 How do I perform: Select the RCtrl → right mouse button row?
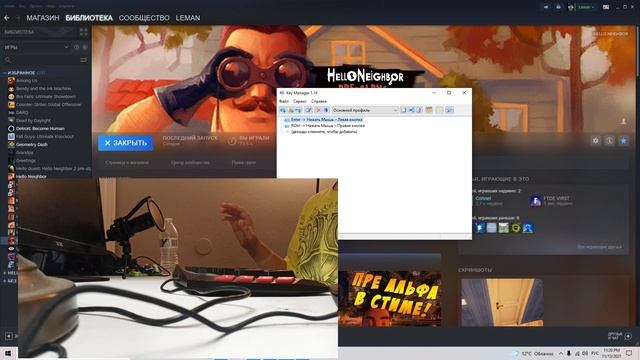[324, 126]
